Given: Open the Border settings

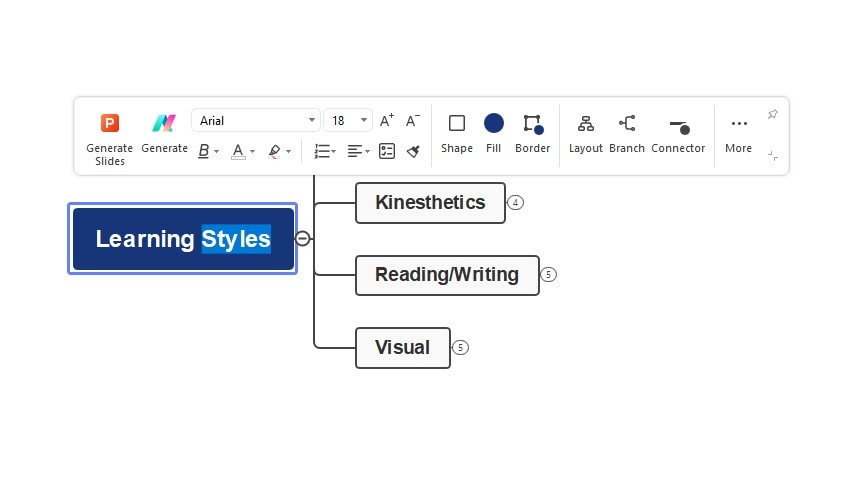Looking at the screenshot, I should click(x=532, y=133).
